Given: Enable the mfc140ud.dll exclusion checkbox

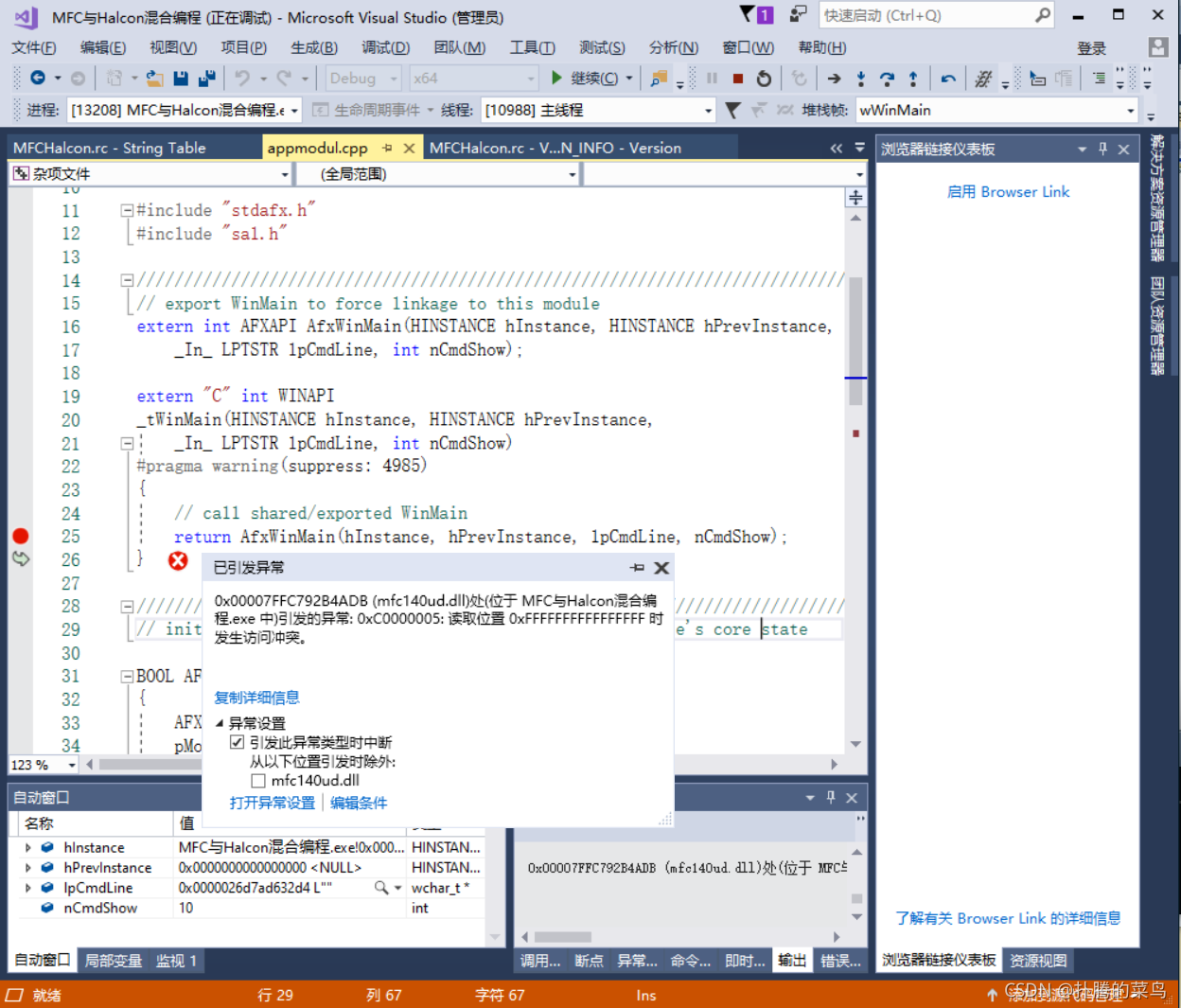Looking at the screenshot, I should pos(258,781).
